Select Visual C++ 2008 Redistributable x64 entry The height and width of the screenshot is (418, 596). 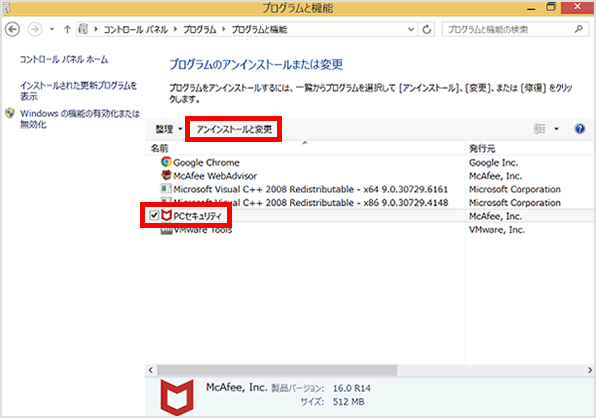coord(311,189)
